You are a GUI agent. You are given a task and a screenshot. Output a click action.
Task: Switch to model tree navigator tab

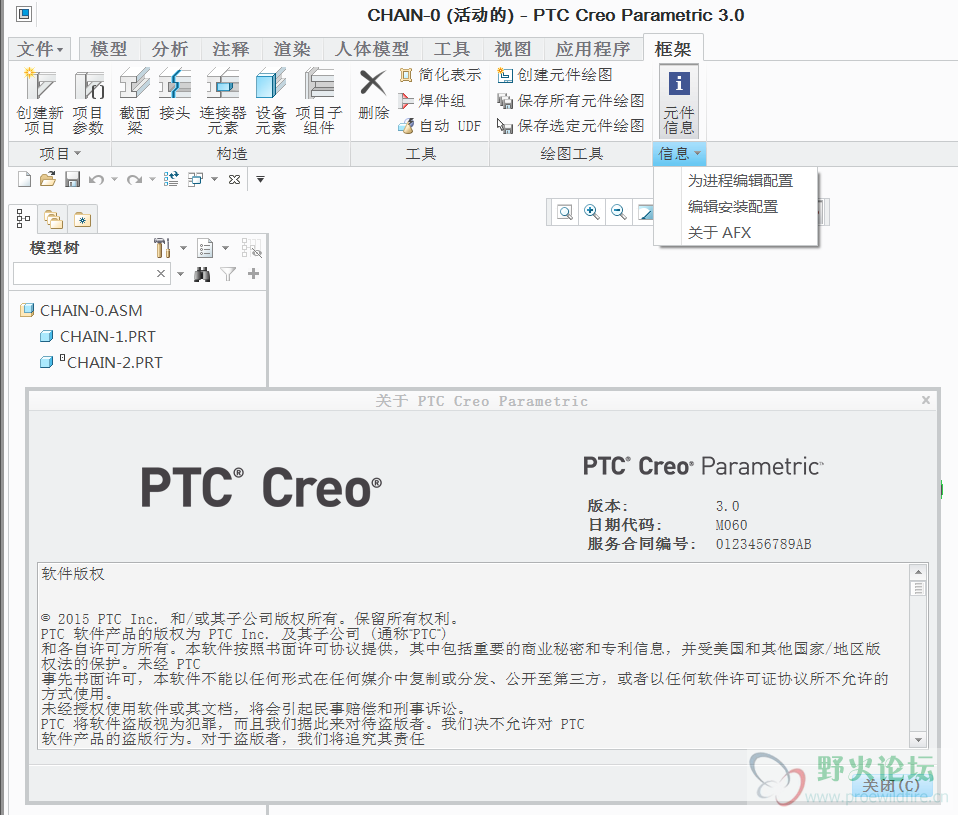[x=23, y=219]
